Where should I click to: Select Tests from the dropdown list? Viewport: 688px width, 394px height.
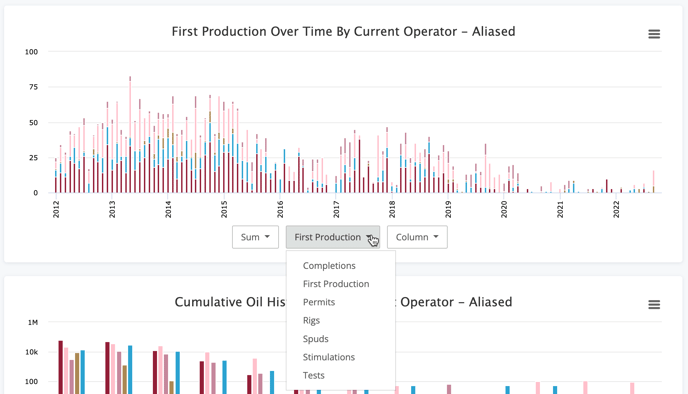313,376
